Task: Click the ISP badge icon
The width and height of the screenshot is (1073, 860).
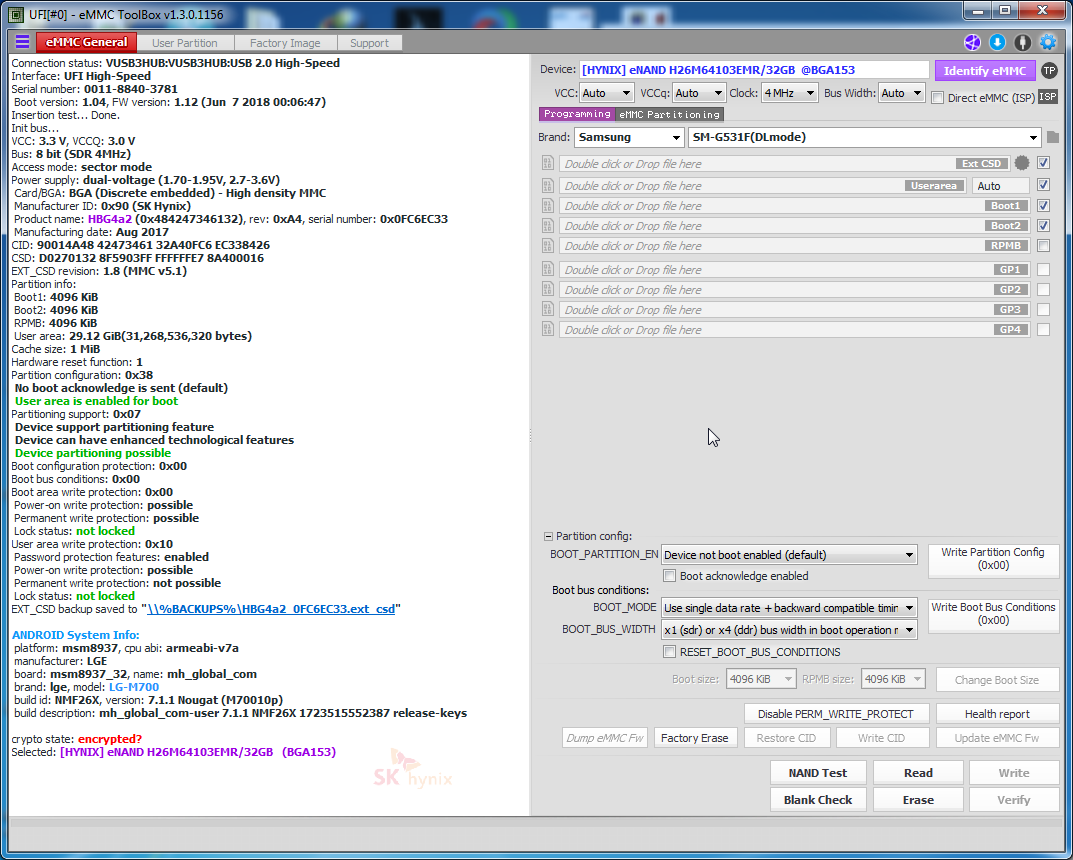Action: (1048, 96)
